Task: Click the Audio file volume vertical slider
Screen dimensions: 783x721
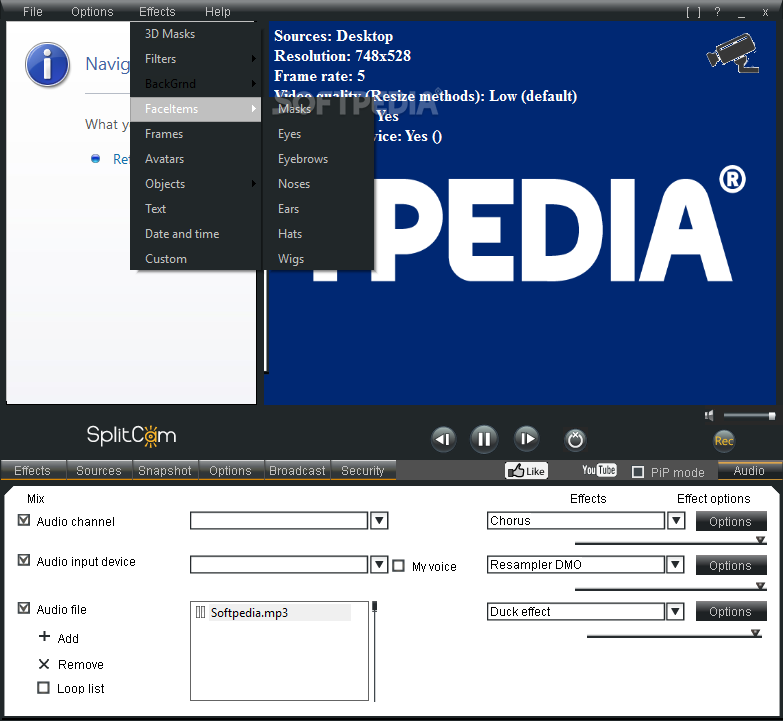Action: point(375,651)
